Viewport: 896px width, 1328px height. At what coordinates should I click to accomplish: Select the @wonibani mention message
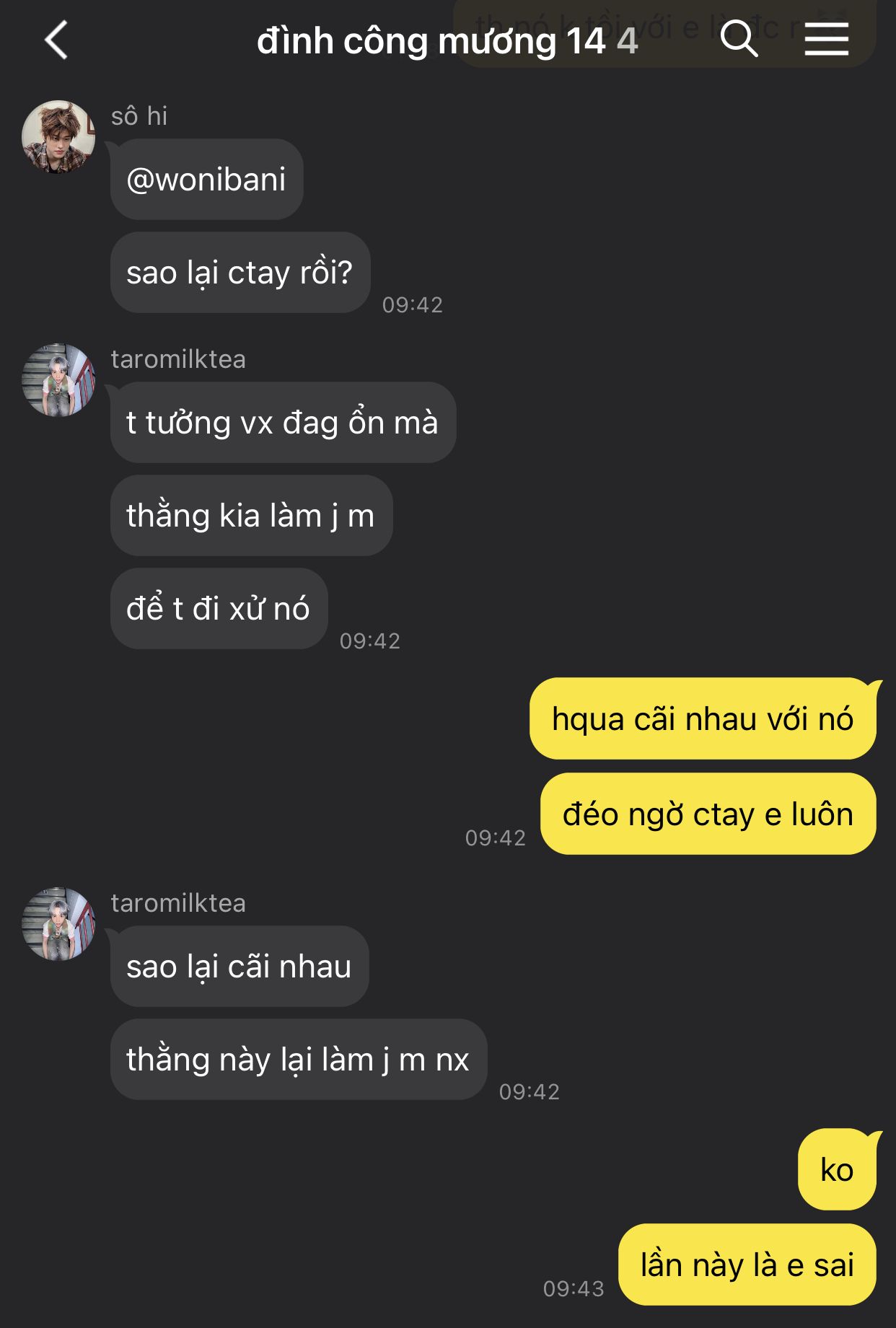click(206, 179)
